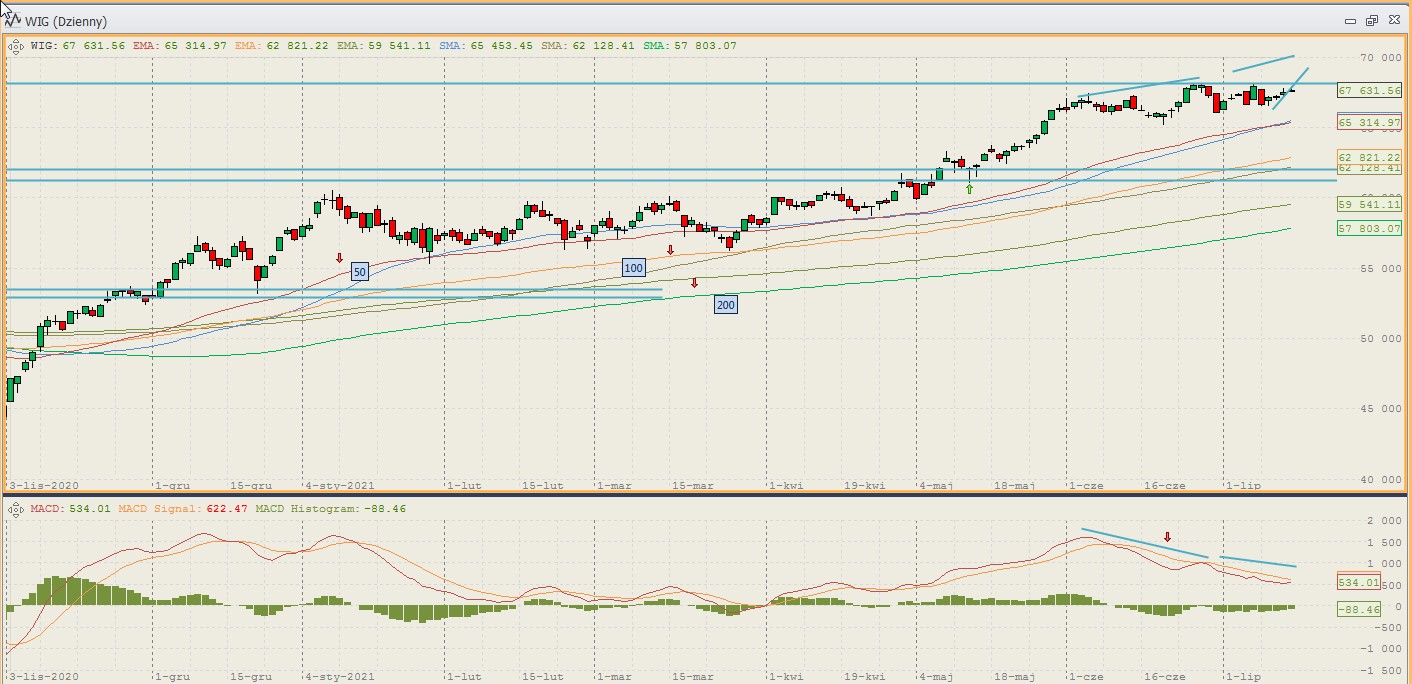Click the WIG (Dzienny) window title
Viewport: 1412px width, 684px height.
[66, 21]
